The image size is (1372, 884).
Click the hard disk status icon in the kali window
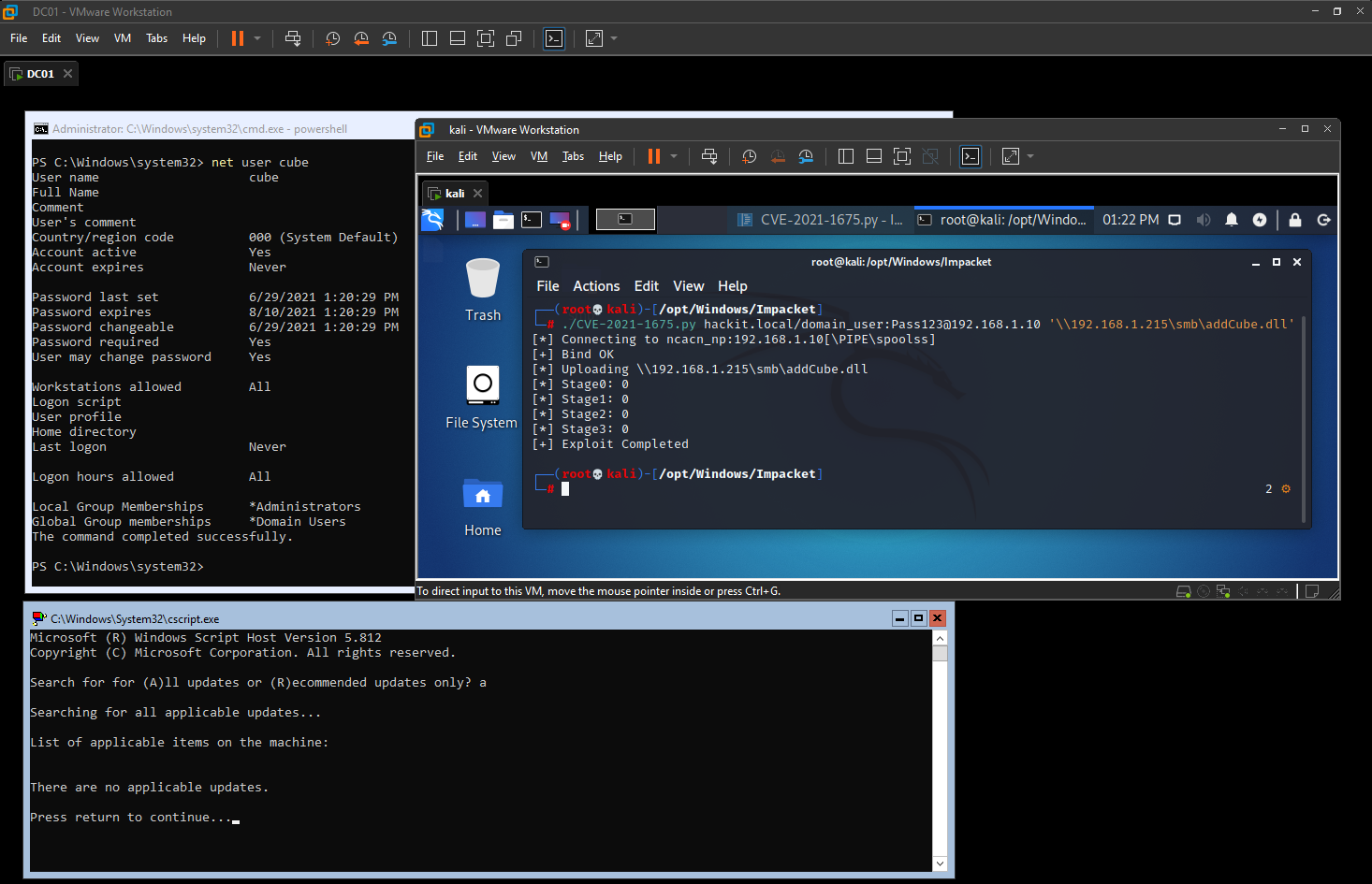coord(1184,591)
